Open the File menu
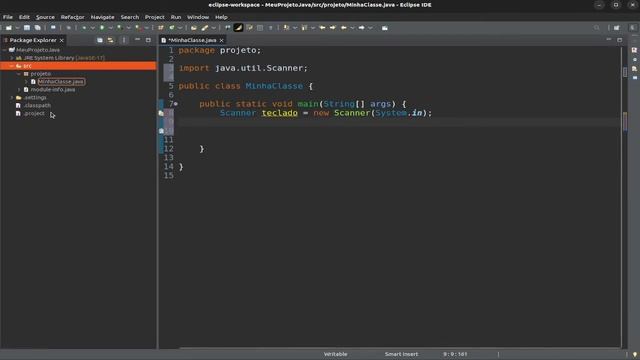Image resolution: width=640 pixels, height=360 pixels. tap(8, 17)
